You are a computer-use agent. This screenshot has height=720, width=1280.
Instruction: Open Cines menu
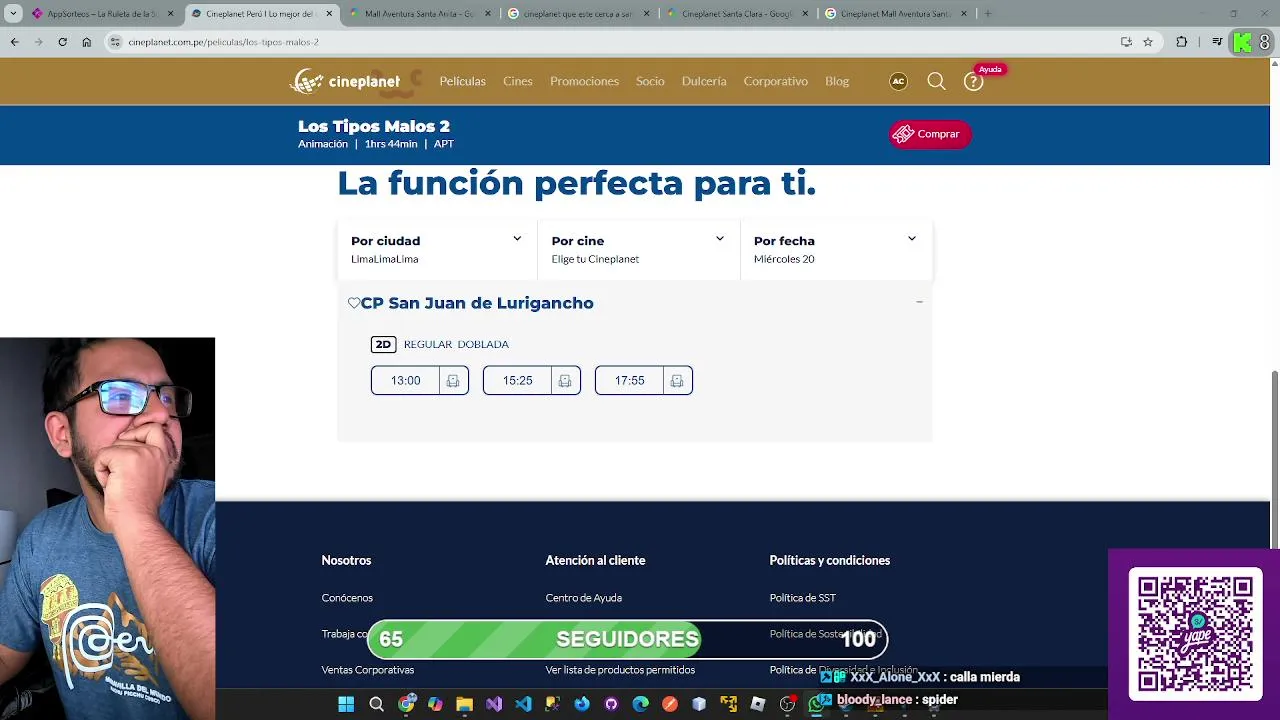point(518,81)
